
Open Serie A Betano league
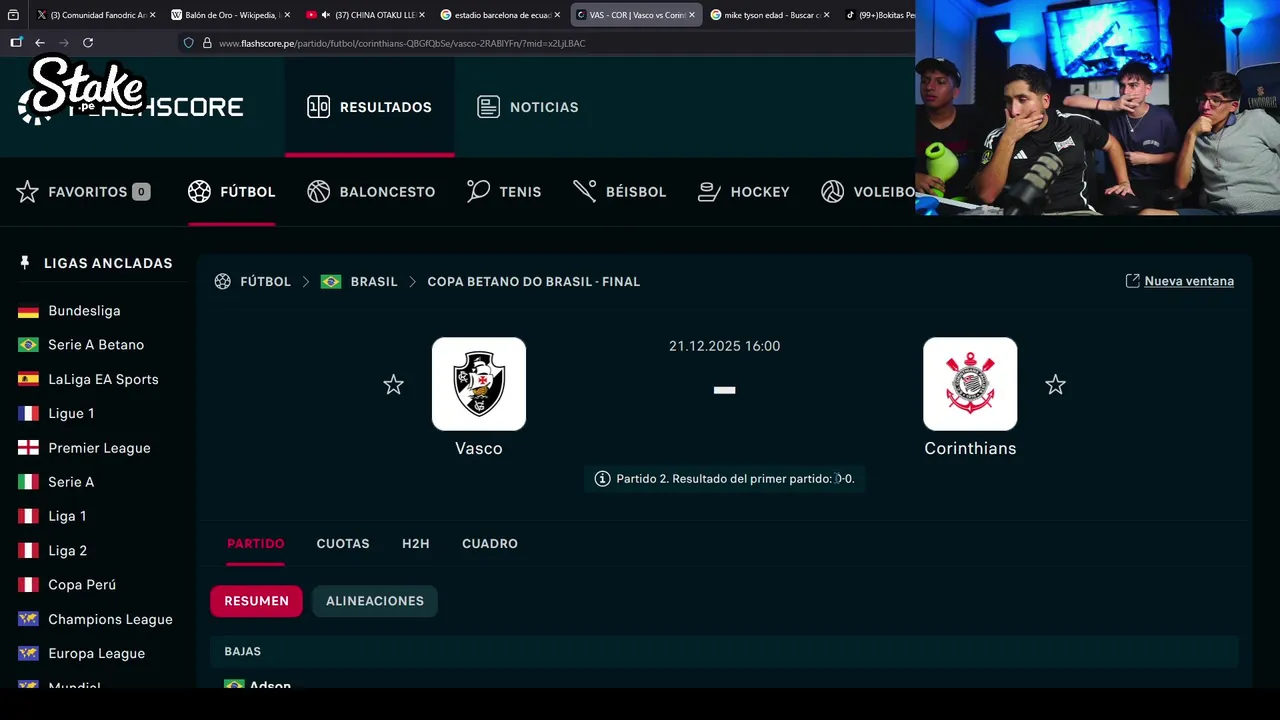pyautogui.click(x=96, y=345)
